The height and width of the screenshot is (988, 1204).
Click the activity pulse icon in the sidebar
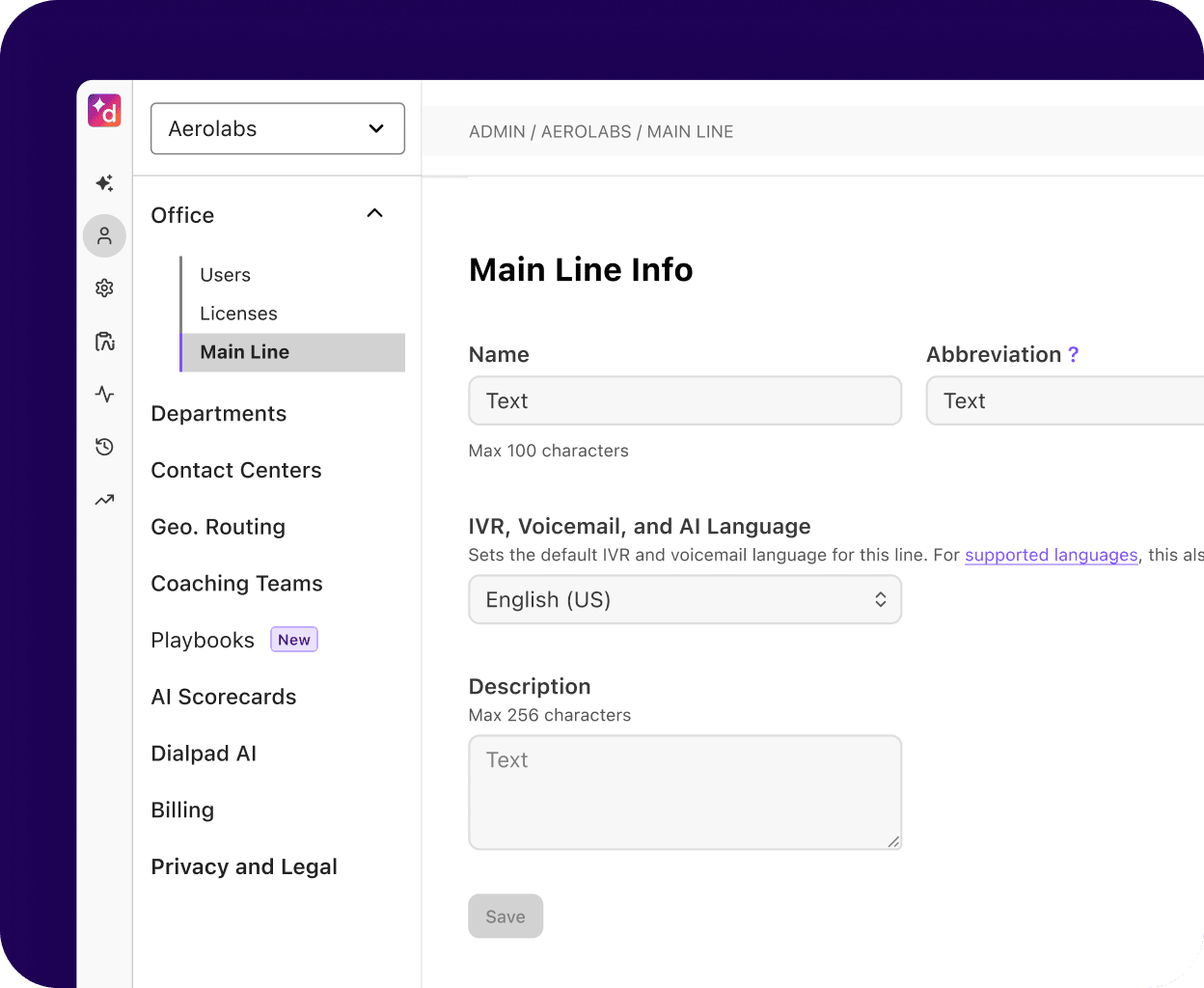pos(104,394)
